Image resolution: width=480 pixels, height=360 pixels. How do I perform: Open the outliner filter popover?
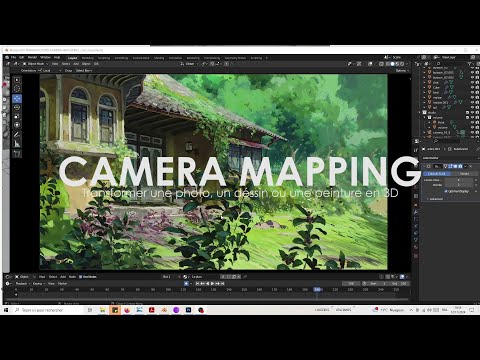coord(469,63)
